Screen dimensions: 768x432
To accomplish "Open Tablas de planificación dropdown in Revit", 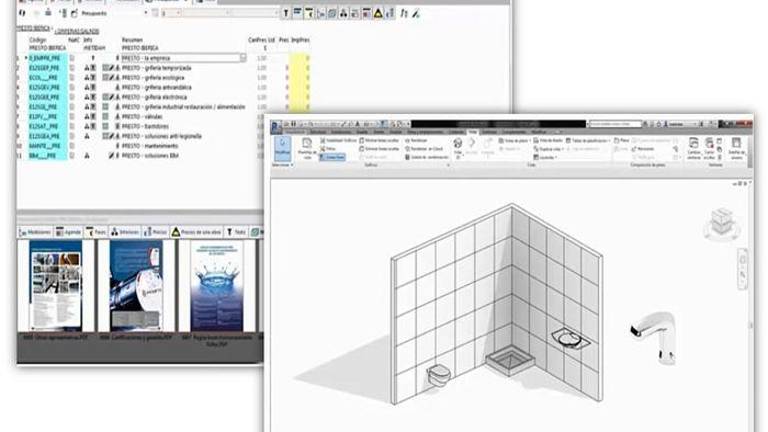I will click(x=588, y=141).
